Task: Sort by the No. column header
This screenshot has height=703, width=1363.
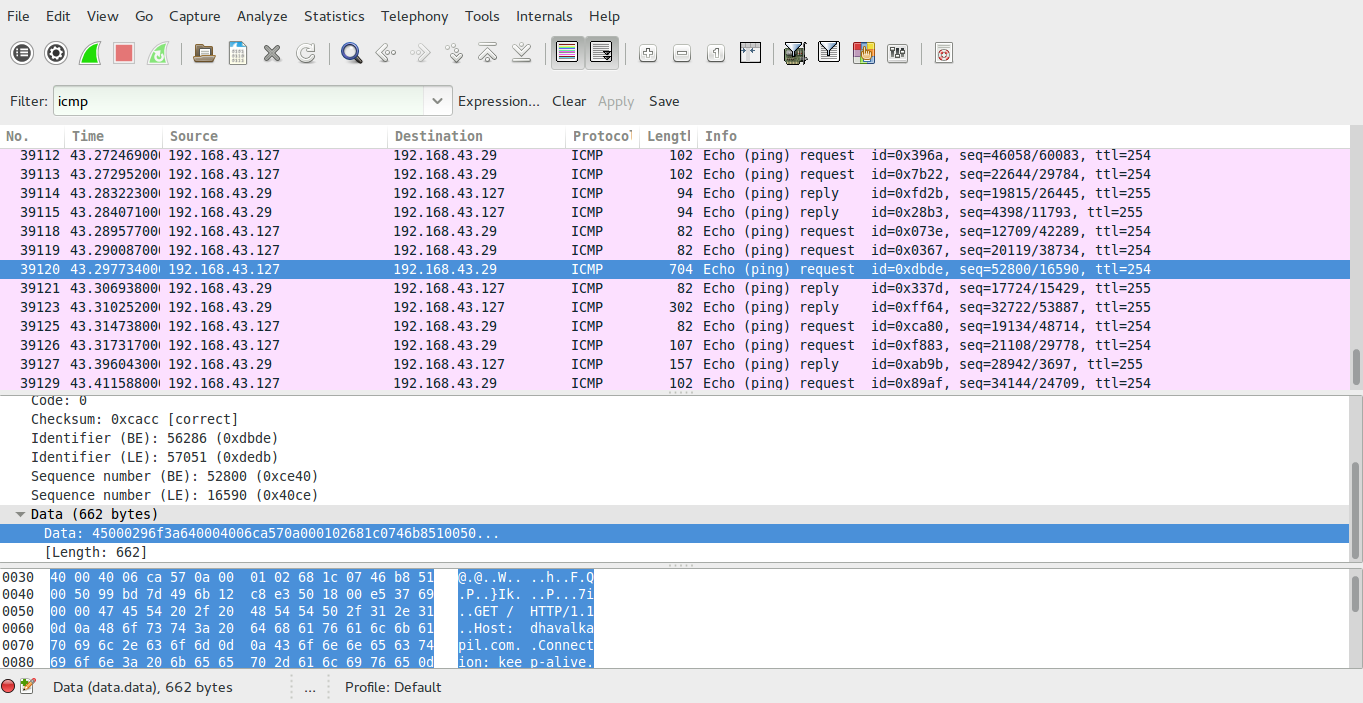Action: pos(33,136)
